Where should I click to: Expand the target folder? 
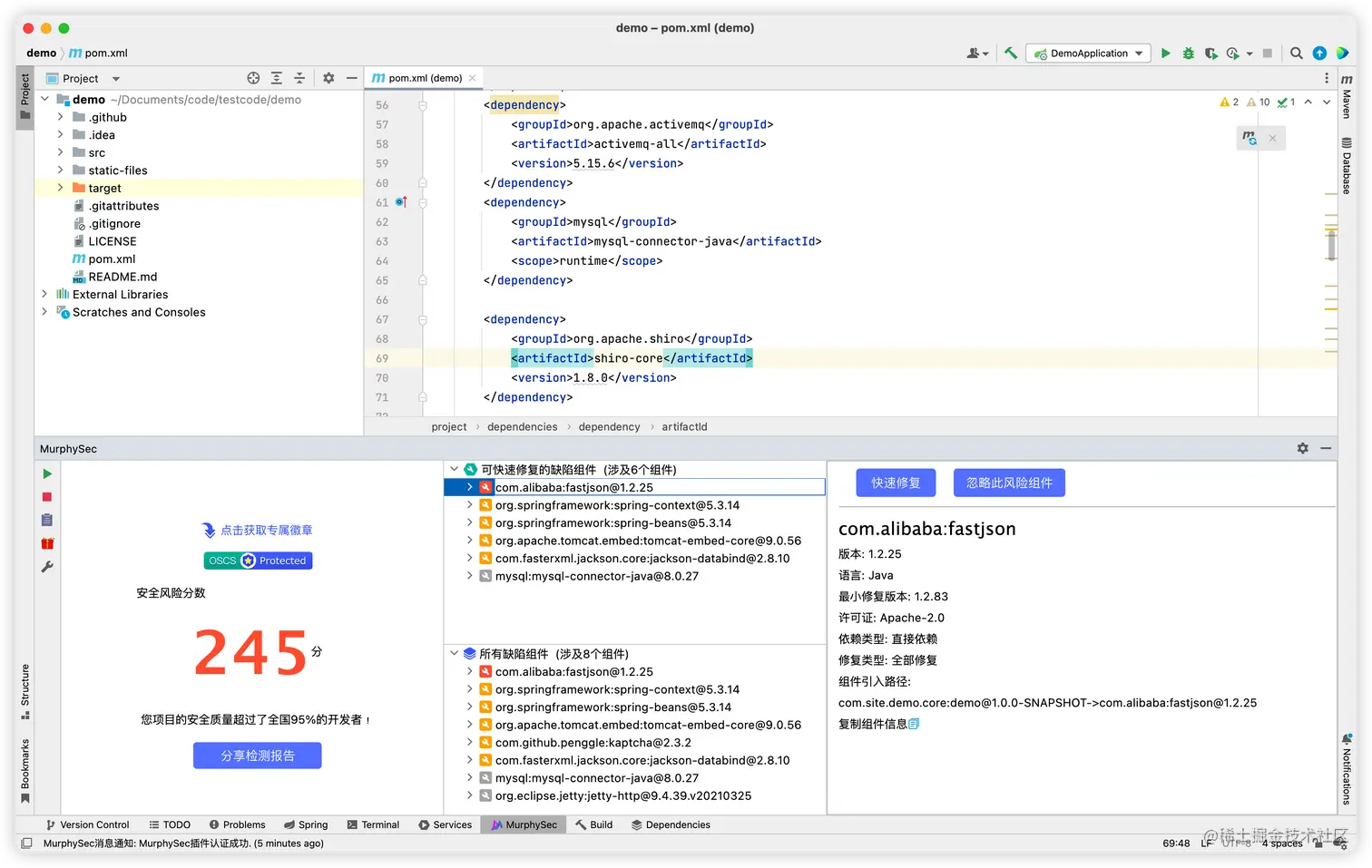point(60,188)
